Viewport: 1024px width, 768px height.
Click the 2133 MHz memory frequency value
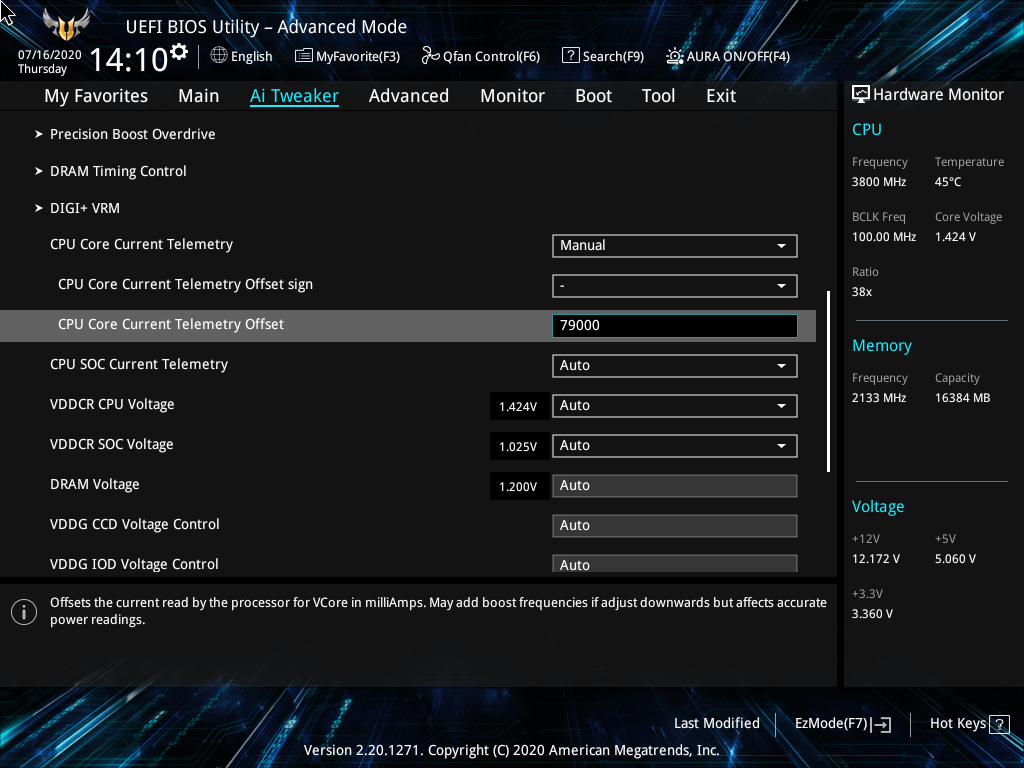pos(879,398)
